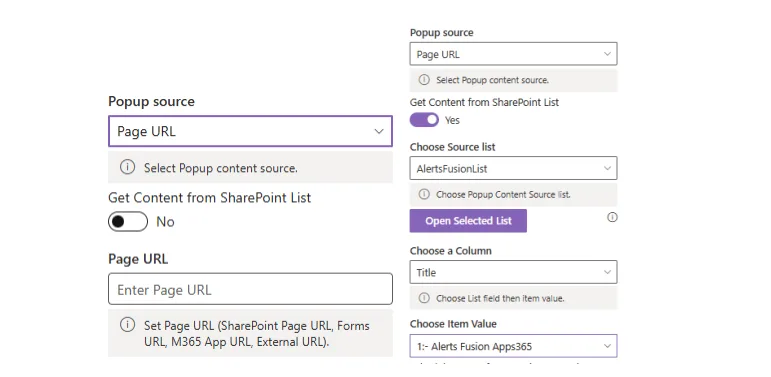The height and width of the screenshot is (377, 771).
Task: Click the chevron in the Alerts Fusion Apps365 dropdown
Action: tap(607, 346)
